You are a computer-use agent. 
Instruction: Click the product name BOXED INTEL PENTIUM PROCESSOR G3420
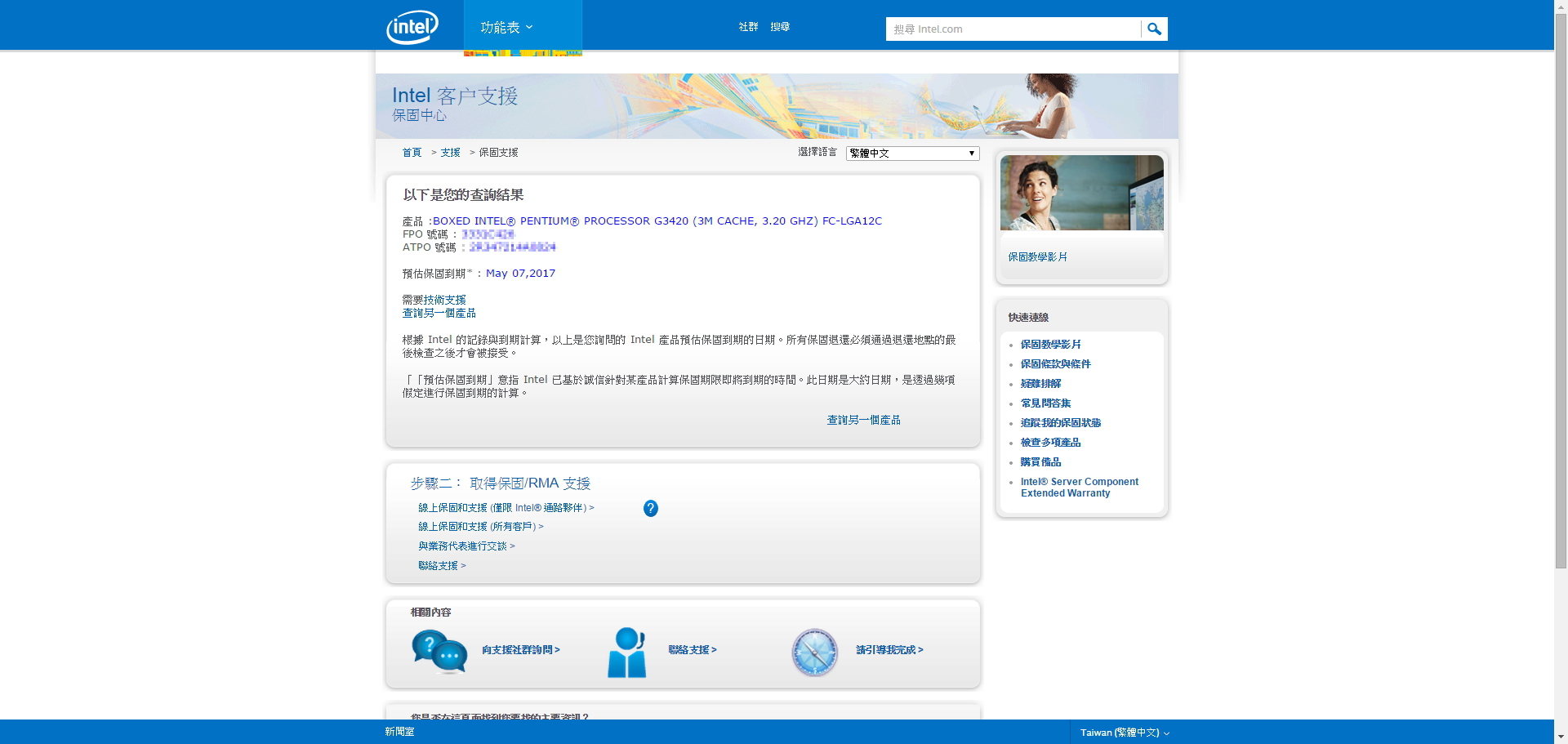657,221
